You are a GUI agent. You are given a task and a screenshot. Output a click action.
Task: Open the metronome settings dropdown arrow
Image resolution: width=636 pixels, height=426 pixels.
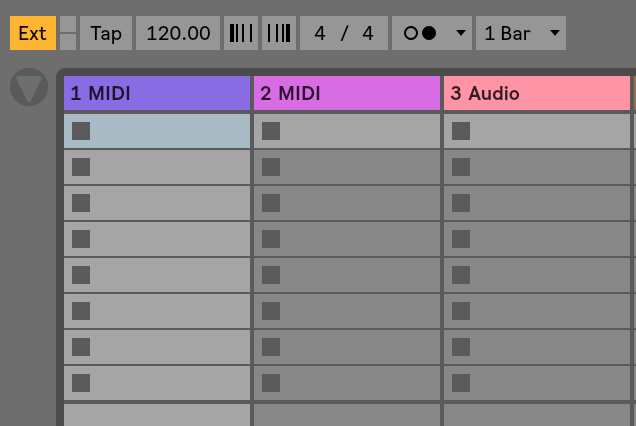461,33
